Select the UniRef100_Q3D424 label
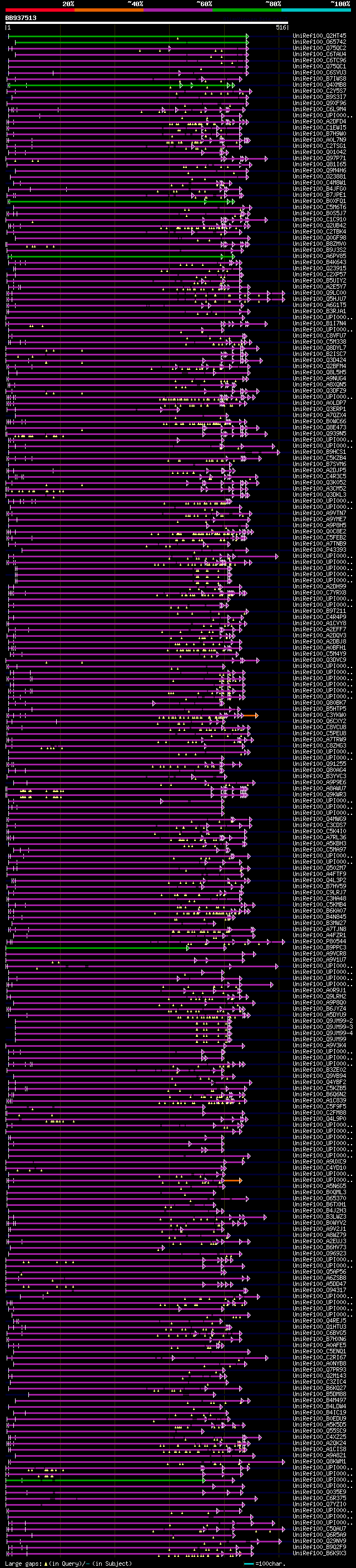This screenshot has width=356, height=1568. click(x=319, y=360)
